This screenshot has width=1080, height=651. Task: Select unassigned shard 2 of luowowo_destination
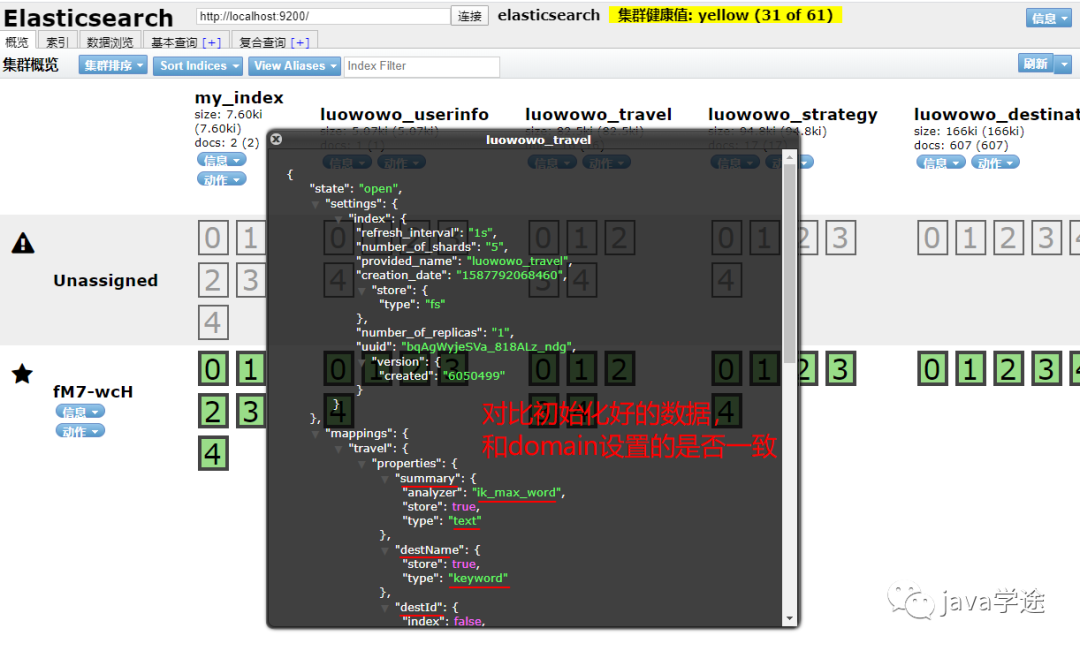[x=1008, y=238]
